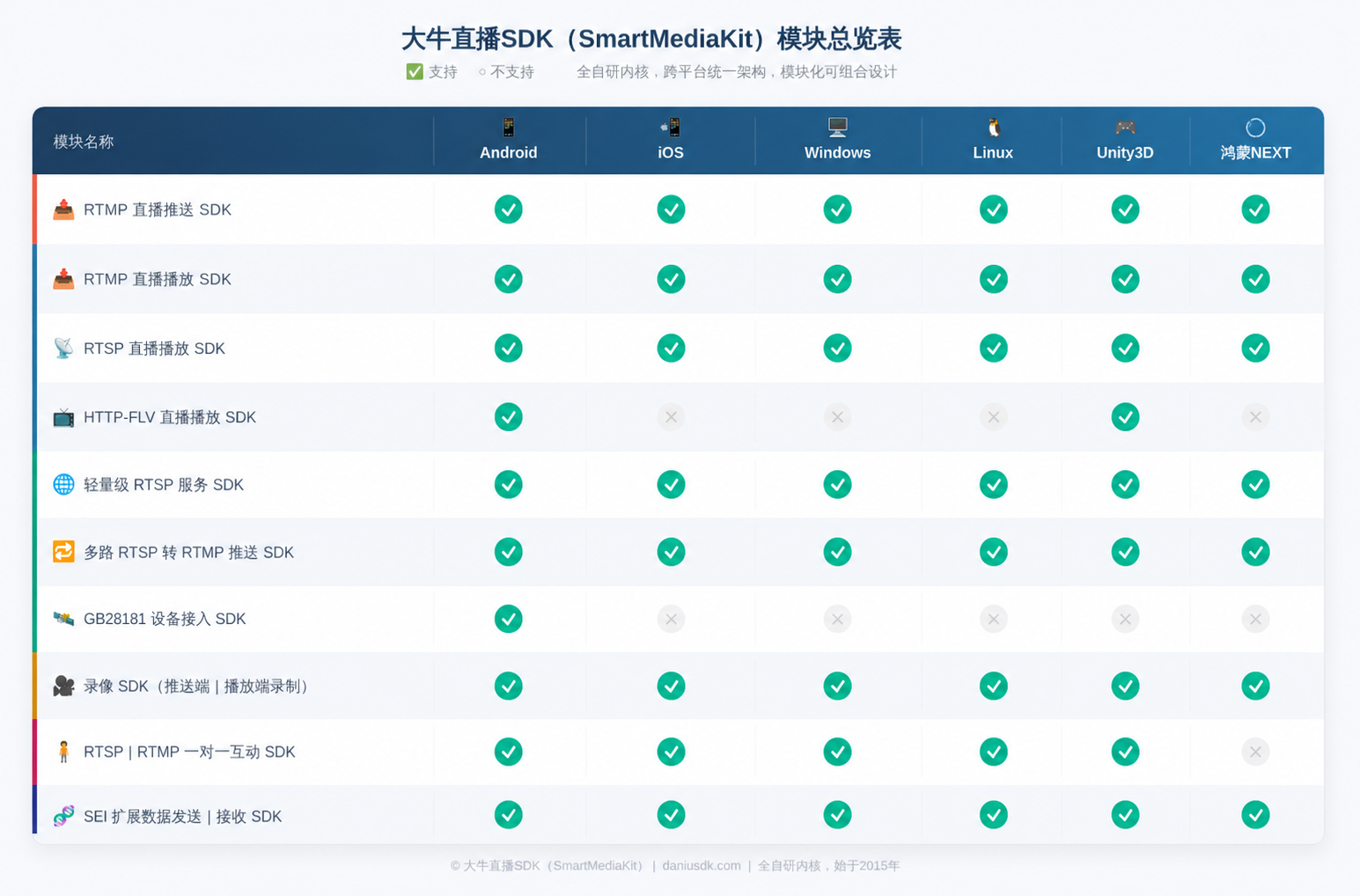1360x896 pixels.
Task: Click the satellite icon for GB28181
Action: [x=63, y=619]
